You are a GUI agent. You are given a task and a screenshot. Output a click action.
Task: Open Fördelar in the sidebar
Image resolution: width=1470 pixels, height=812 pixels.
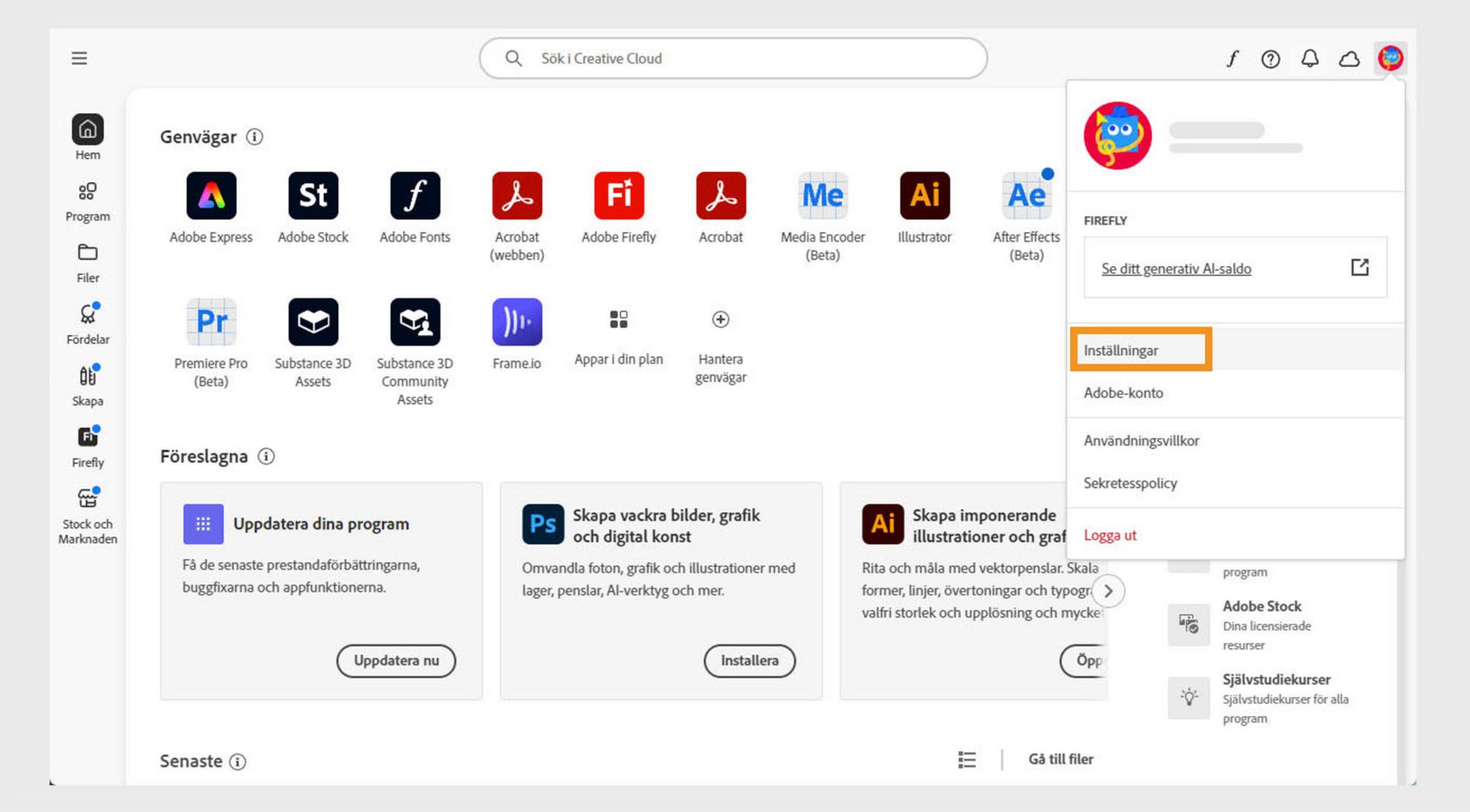87,324
